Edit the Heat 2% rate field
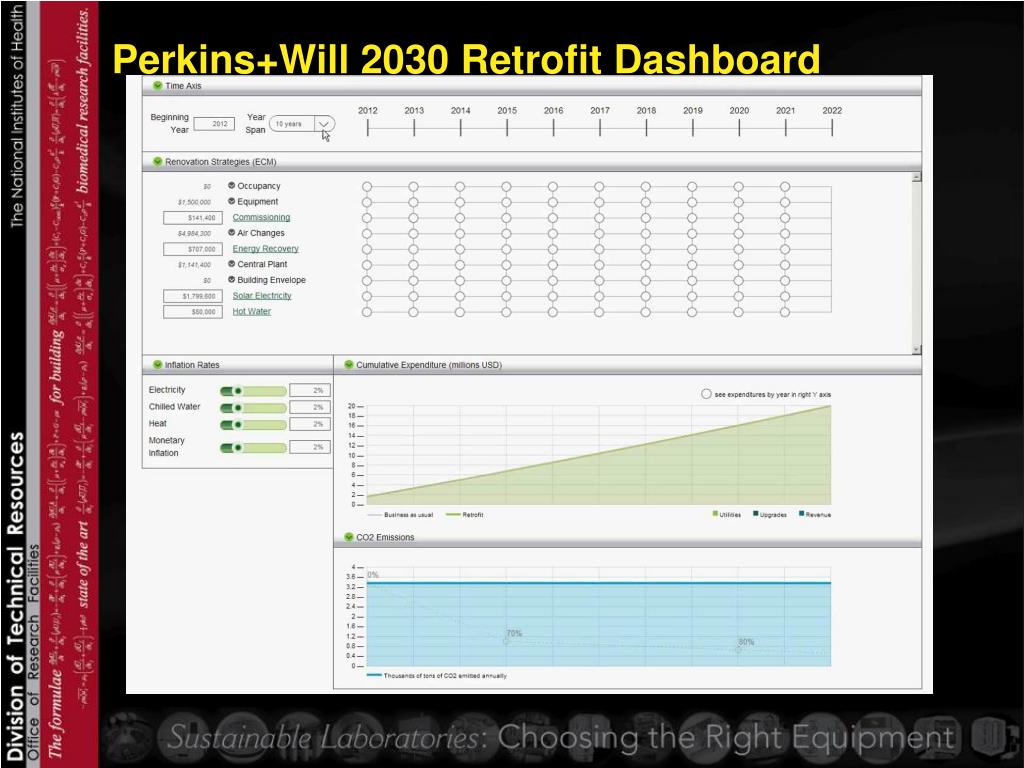Screen dimensions: 1024x768 310,424
